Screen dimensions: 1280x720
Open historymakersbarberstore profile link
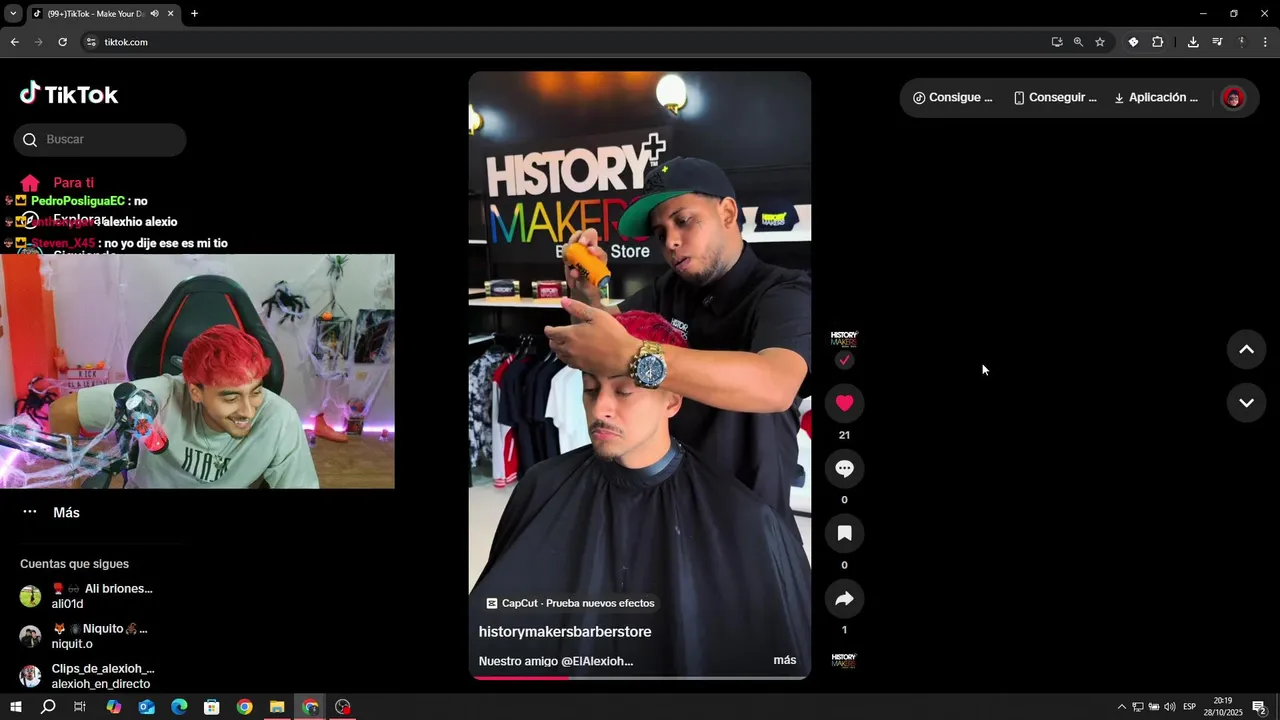pyautogui.click(x=565, y=632)
